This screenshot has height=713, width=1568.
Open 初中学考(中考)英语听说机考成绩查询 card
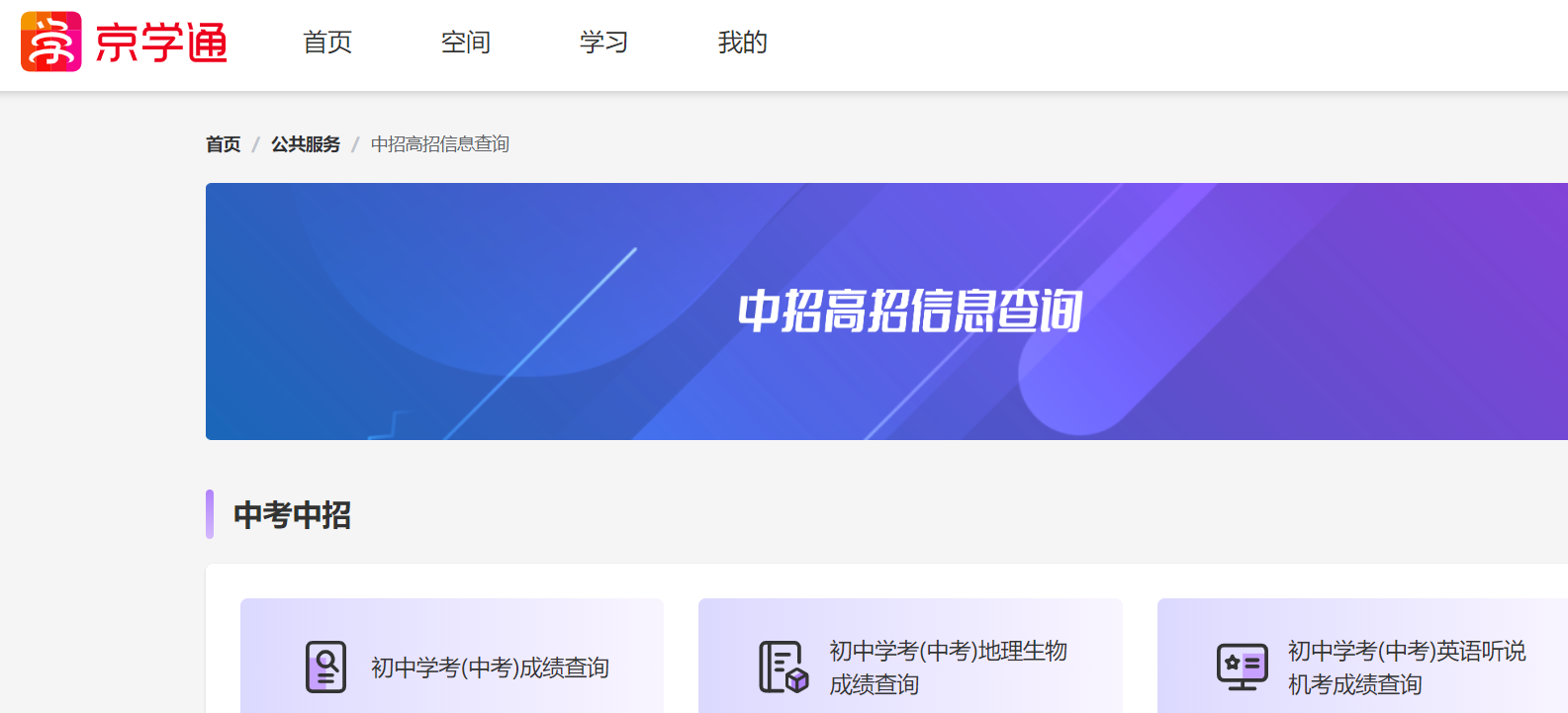(x=1363, y=656)
